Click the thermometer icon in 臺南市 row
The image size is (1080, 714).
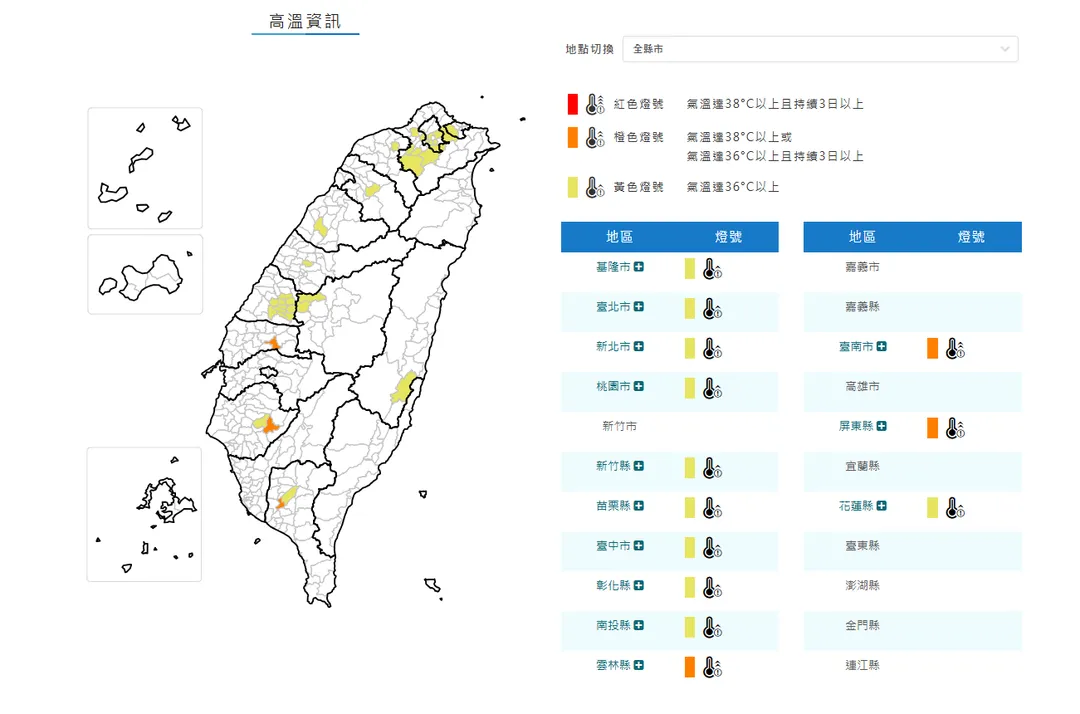(955, 348)
